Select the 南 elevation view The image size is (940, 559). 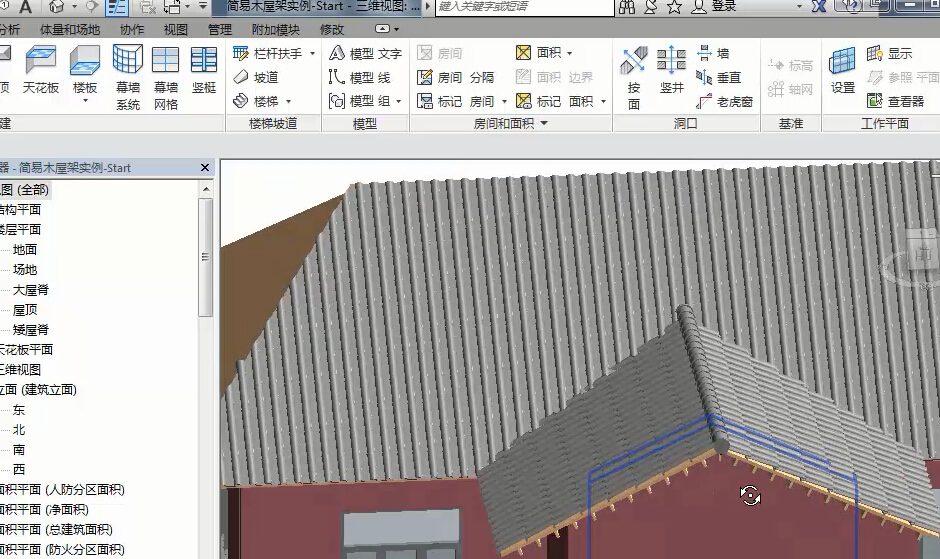(19, 449)
